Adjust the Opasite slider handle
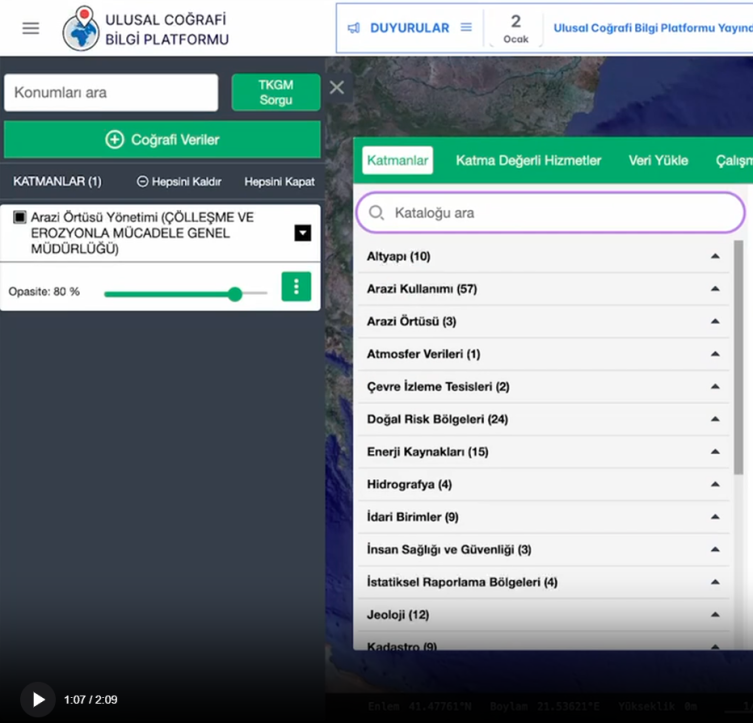 click(235, 294)
